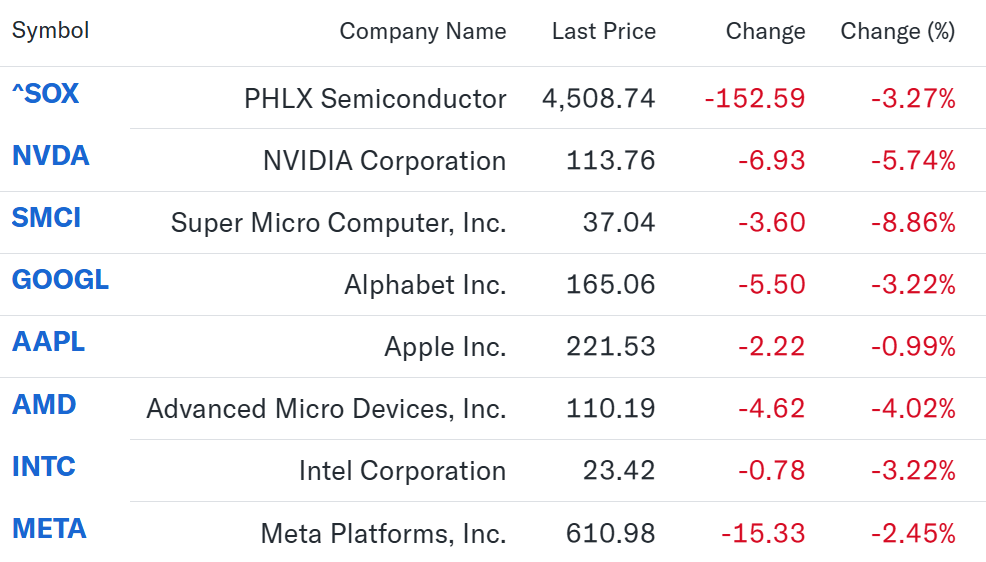Screen dimensions: 986x562
Task: Click Meta Platforms change value -15.33
Action: [x=763, y=534]
